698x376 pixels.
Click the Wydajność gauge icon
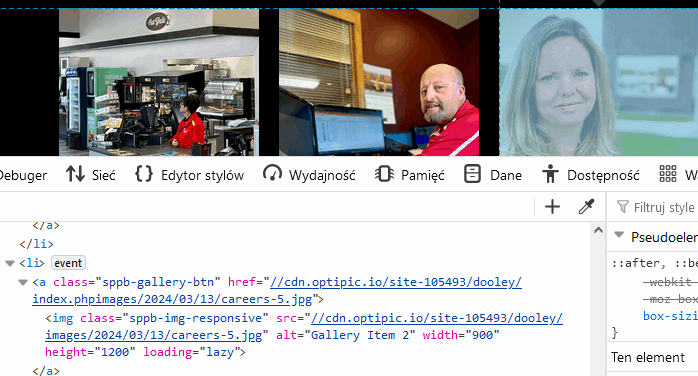pos(272,174)
